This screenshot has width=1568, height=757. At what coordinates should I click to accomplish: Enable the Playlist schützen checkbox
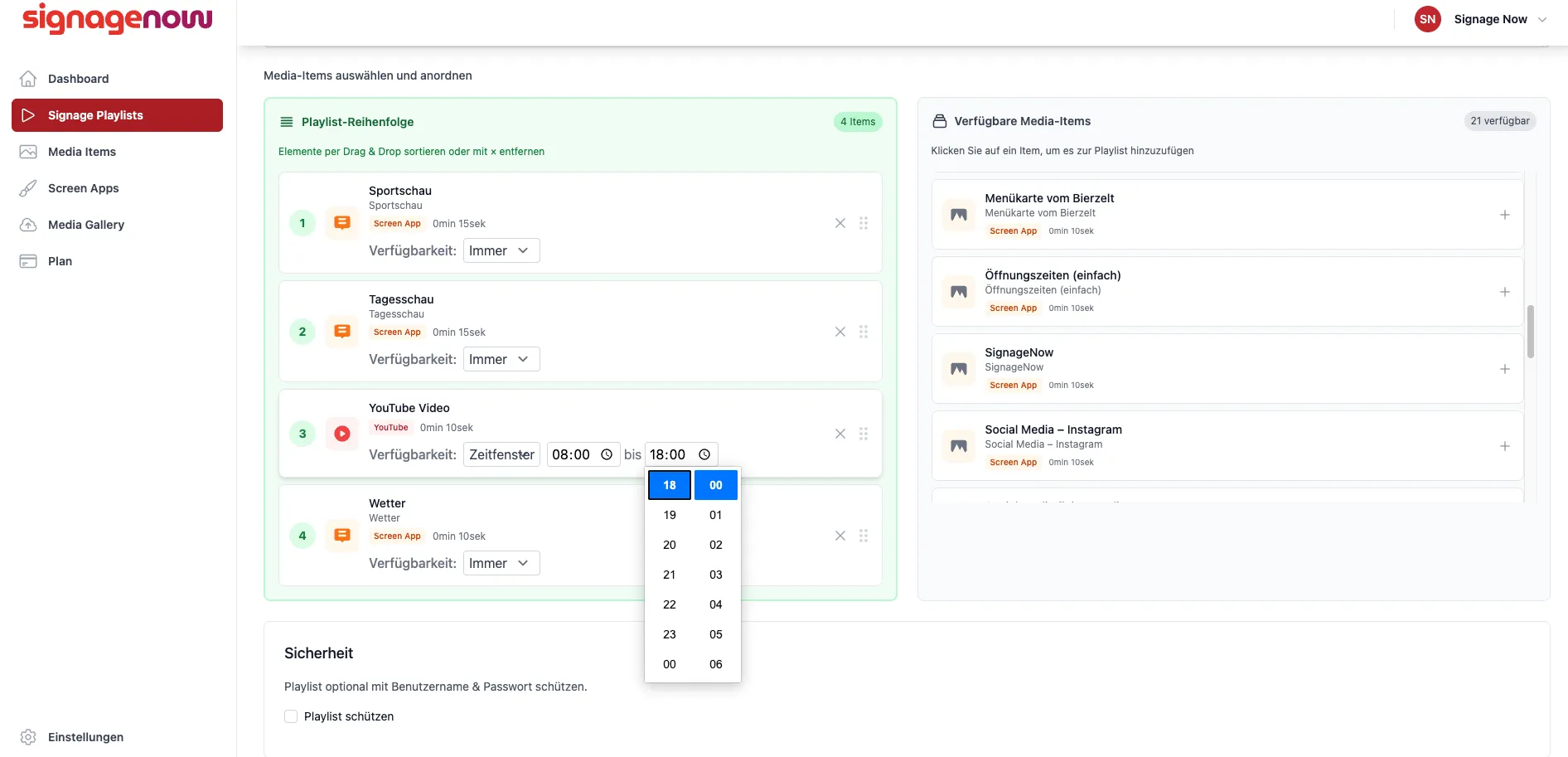[291, 716]
